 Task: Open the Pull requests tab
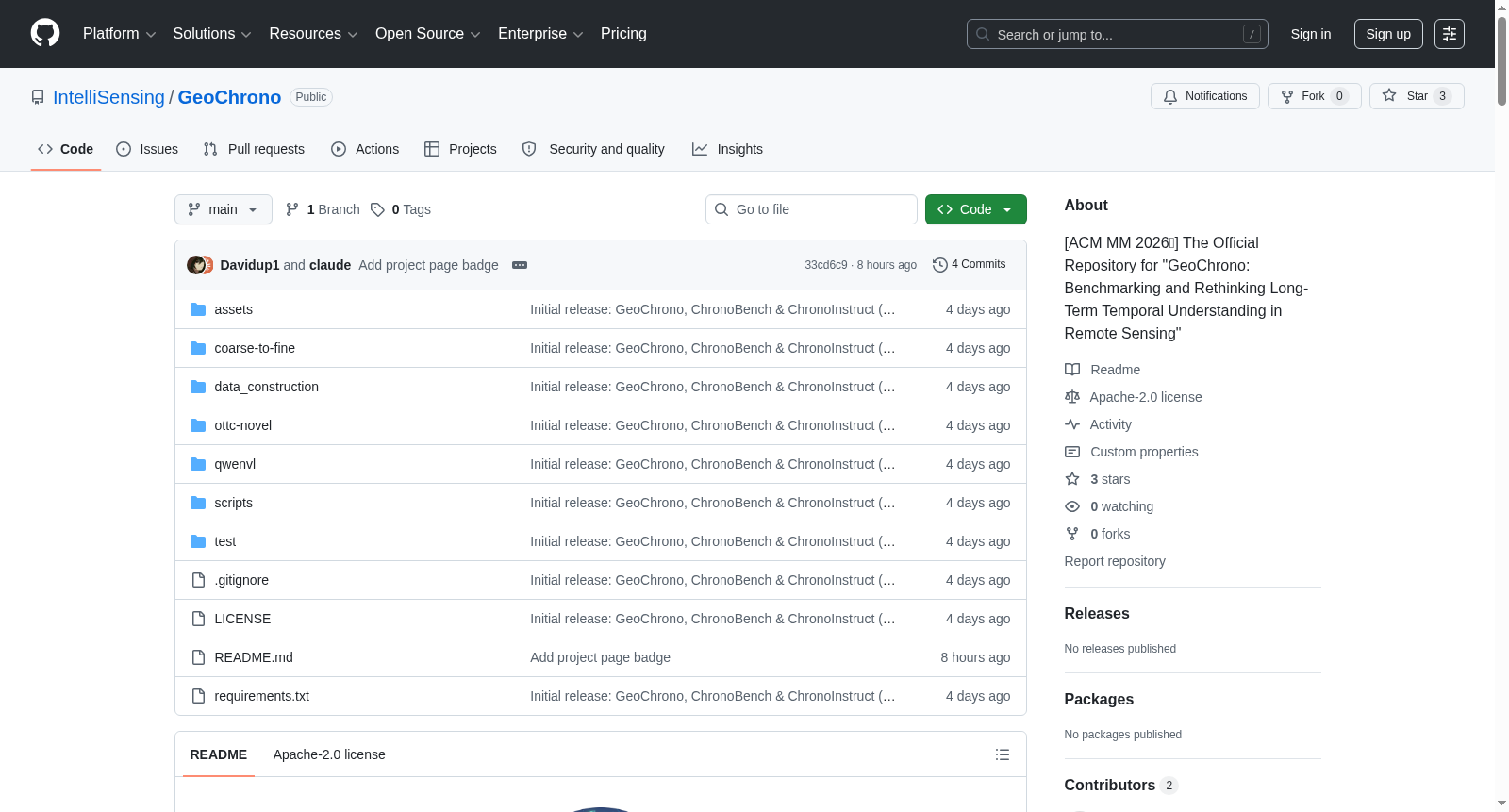(254, 149)
